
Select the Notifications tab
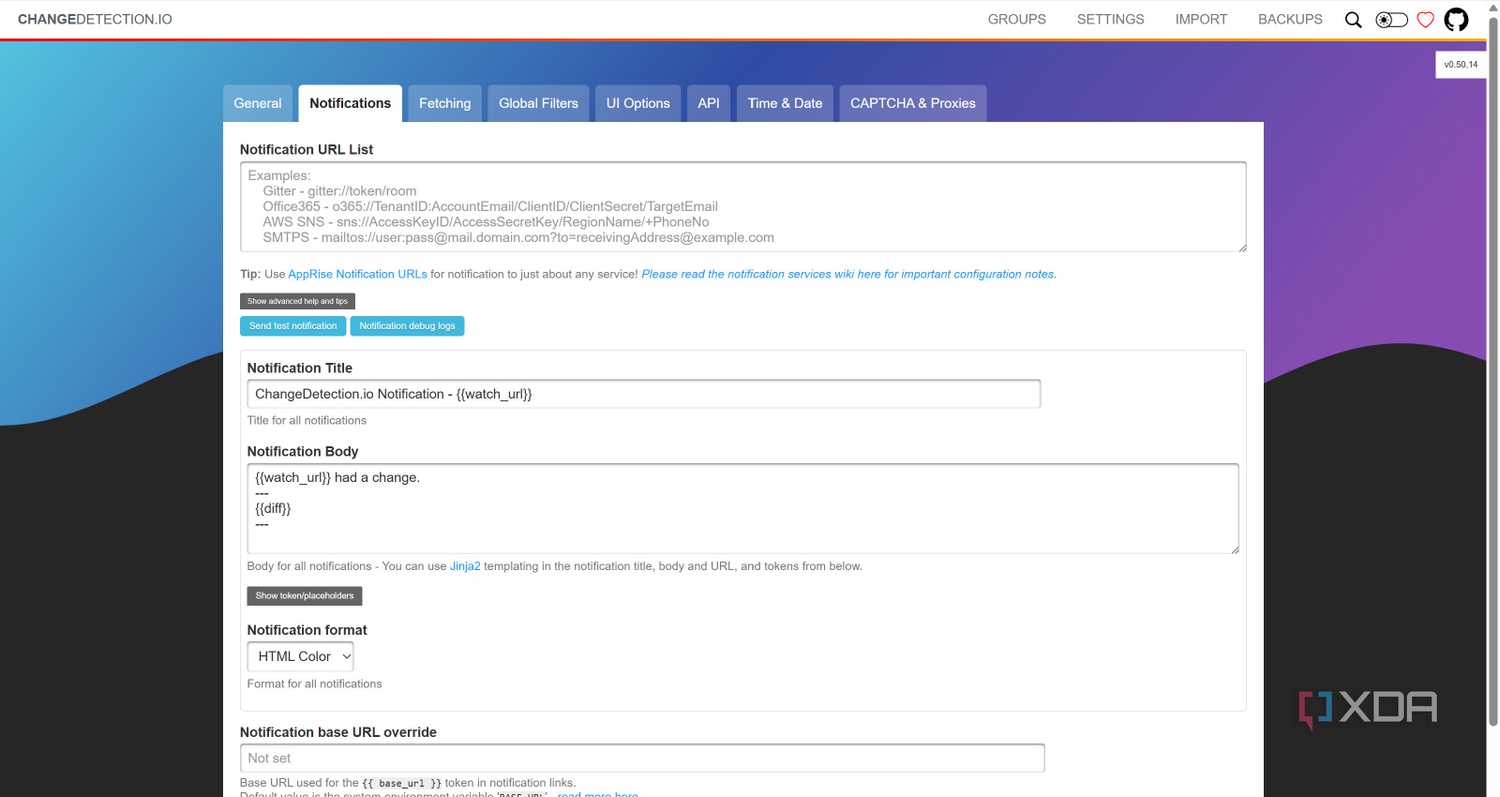(x=350, y=103)
